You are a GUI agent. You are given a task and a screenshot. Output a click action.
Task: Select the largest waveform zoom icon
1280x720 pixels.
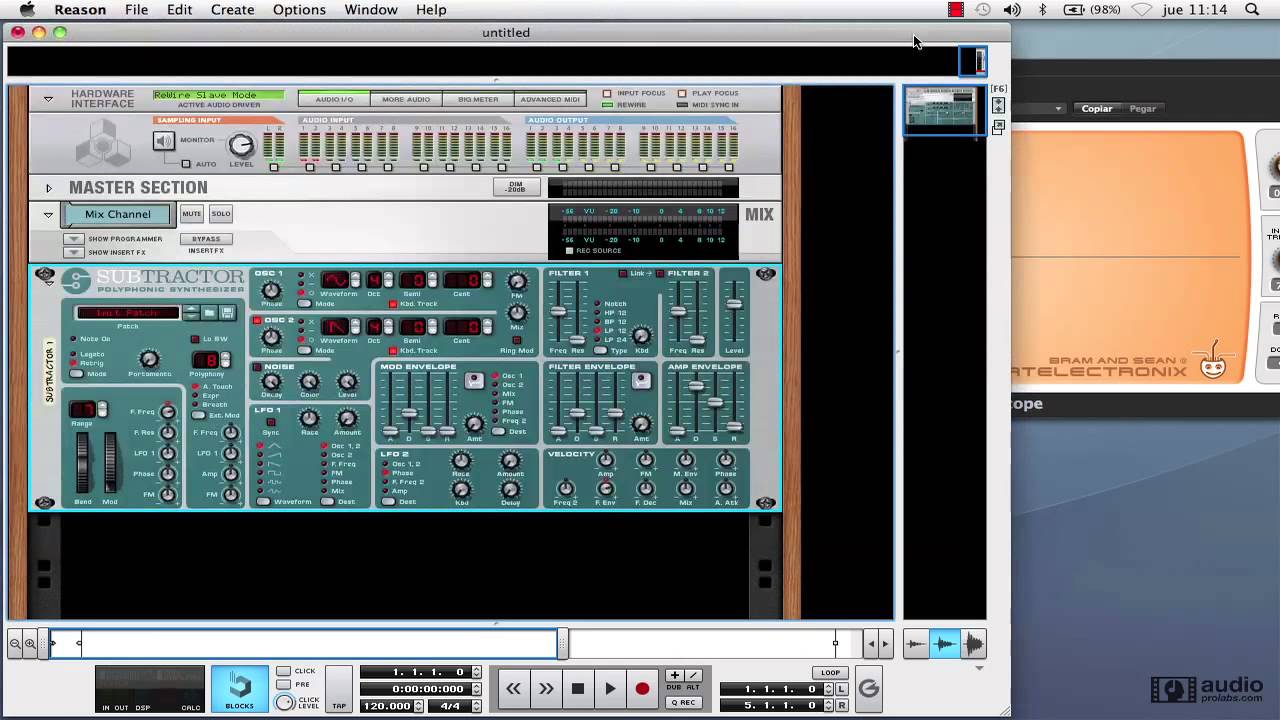pyautogui.click(x=972, y=645)
